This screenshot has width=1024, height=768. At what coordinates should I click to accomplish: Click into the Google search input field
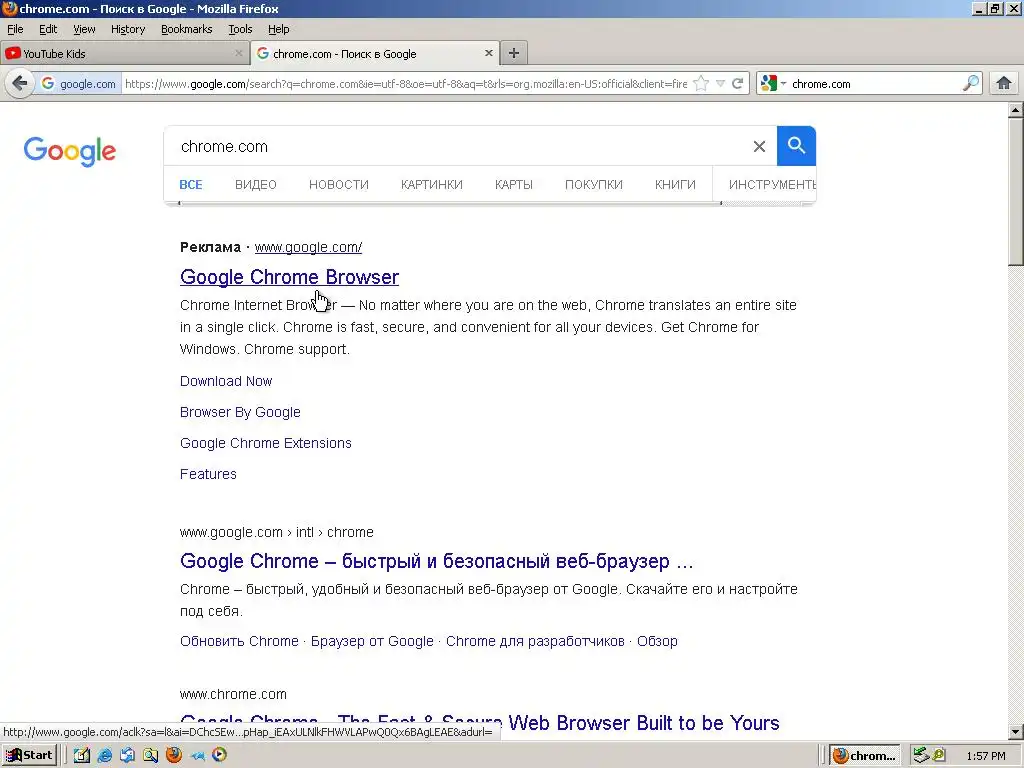[457, 146]
